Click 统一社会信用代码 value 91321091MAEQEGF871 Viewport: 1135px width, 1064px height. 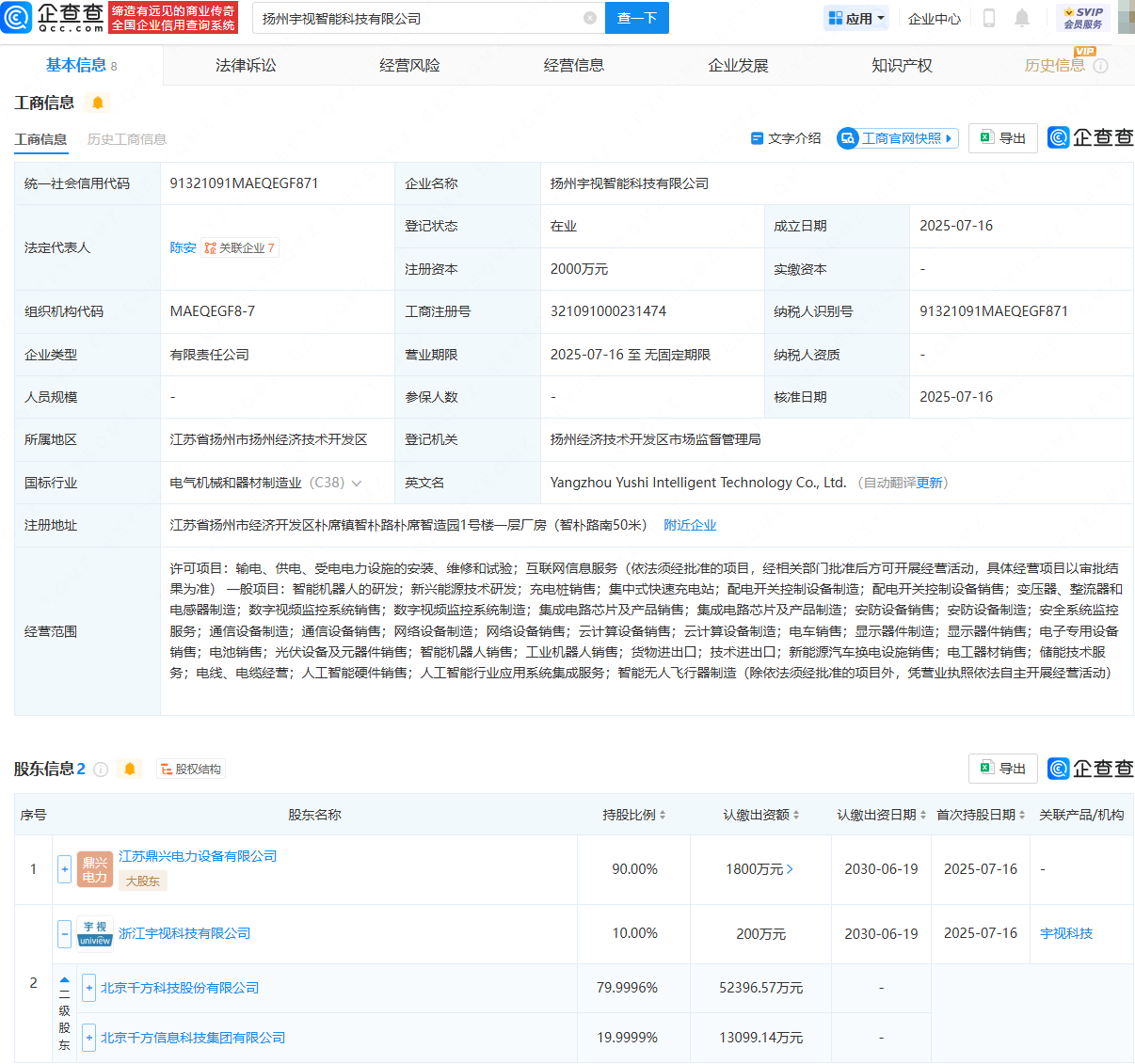tap(244, 183)
